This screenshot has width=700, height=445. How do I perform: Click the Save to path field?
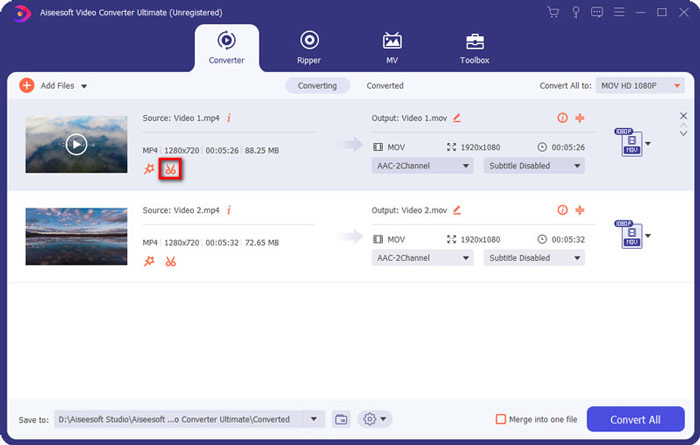pyautogui.click(x=179, y=419)
